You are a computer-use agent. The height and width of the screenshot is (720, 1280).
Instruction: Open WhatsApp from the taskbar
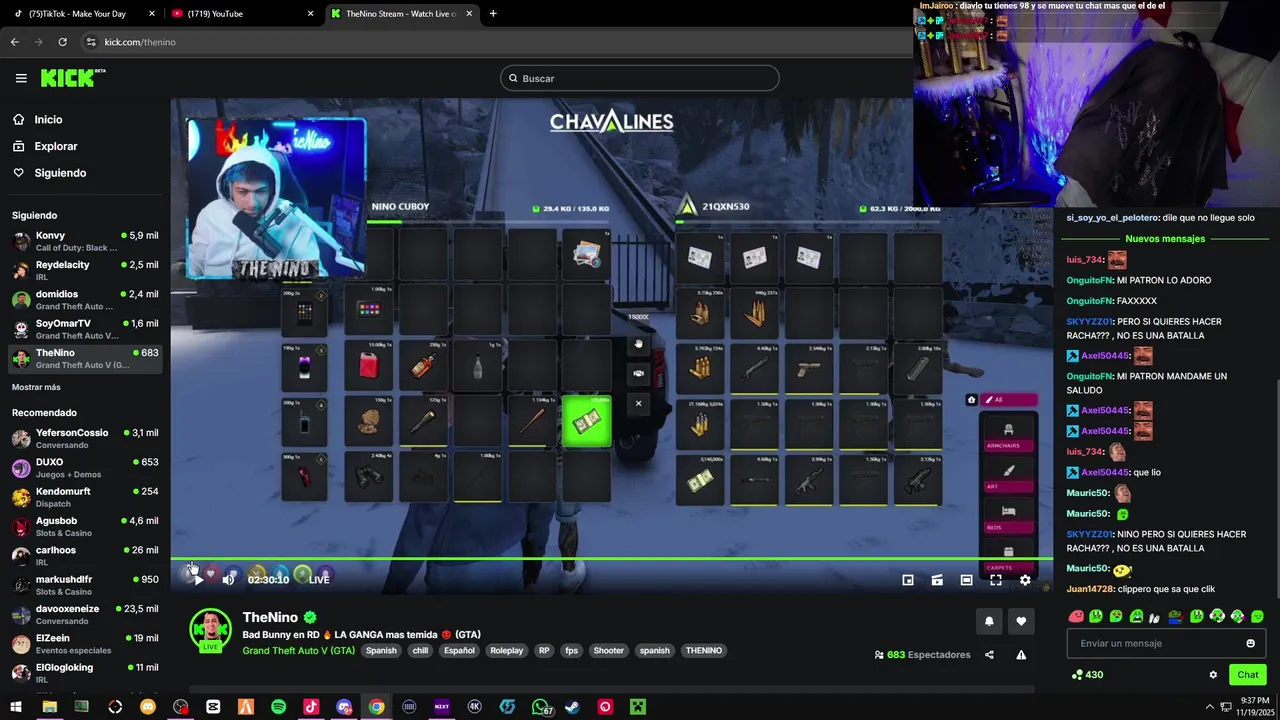click(540, 707)
